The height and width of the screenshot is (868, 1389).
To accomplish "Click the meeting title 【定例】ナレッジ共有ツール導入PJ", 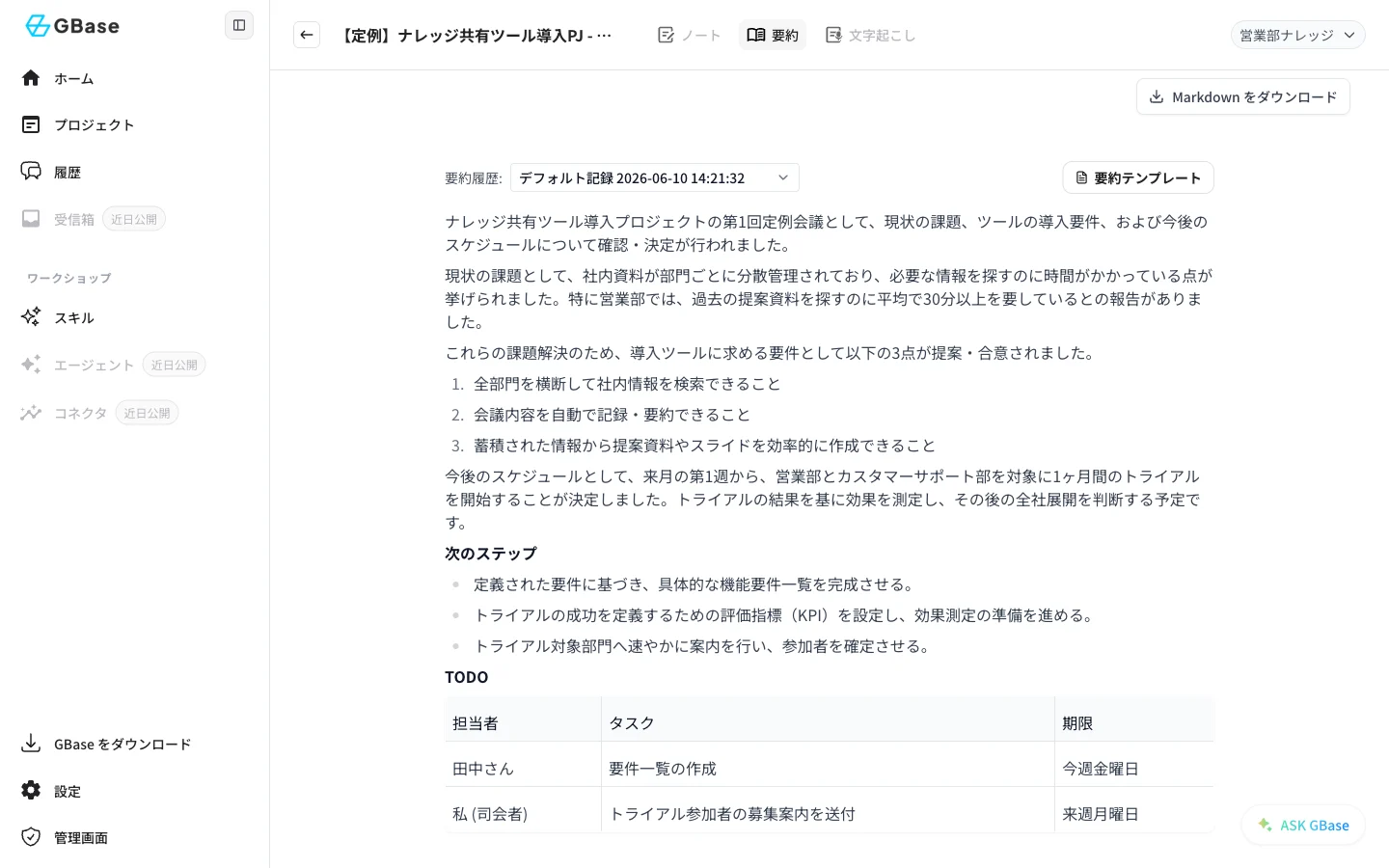I will point(476,36).
